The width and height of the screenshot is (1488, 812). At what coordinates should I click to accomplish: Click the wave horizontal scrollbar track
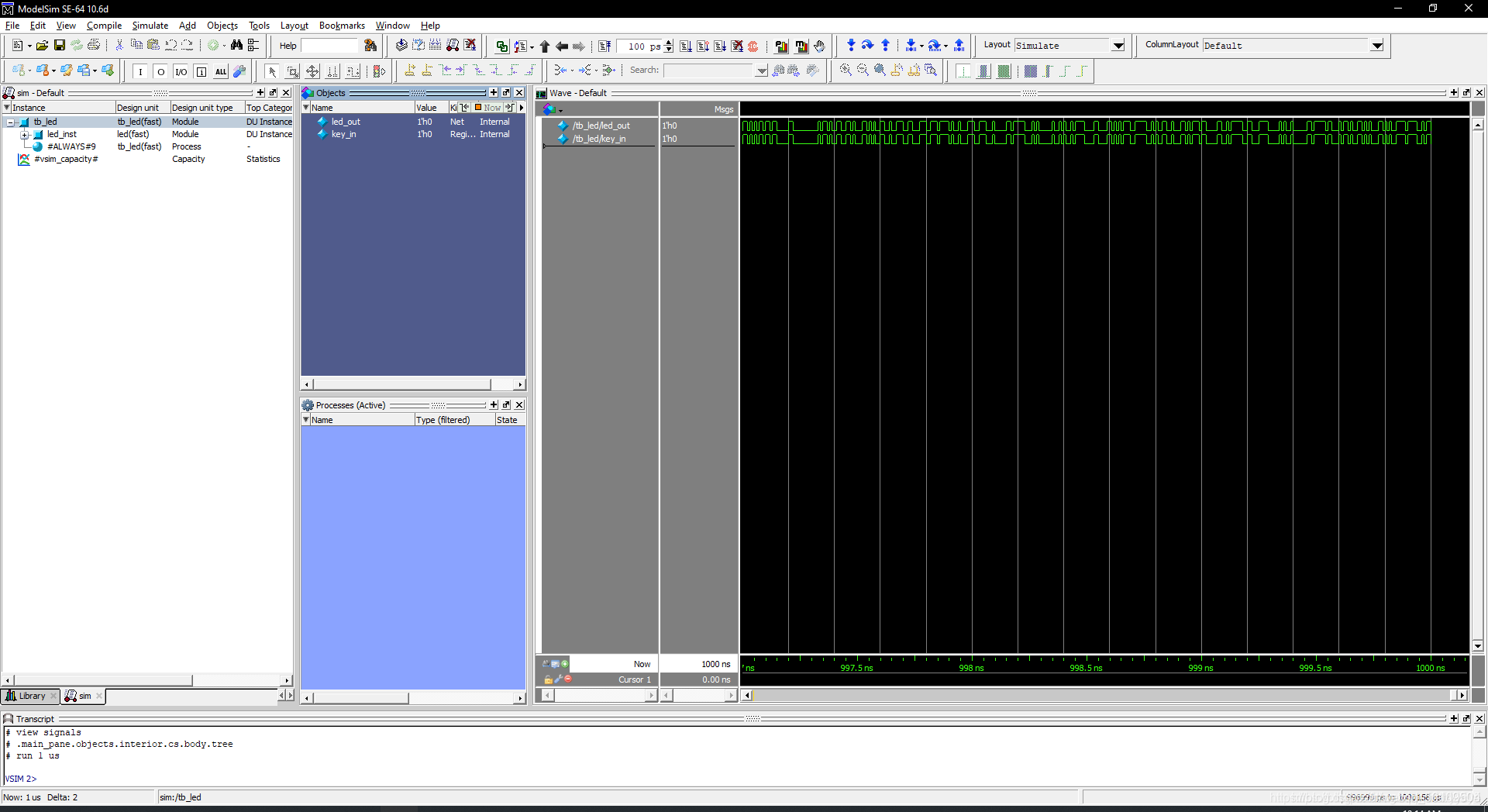point(1104,695)
